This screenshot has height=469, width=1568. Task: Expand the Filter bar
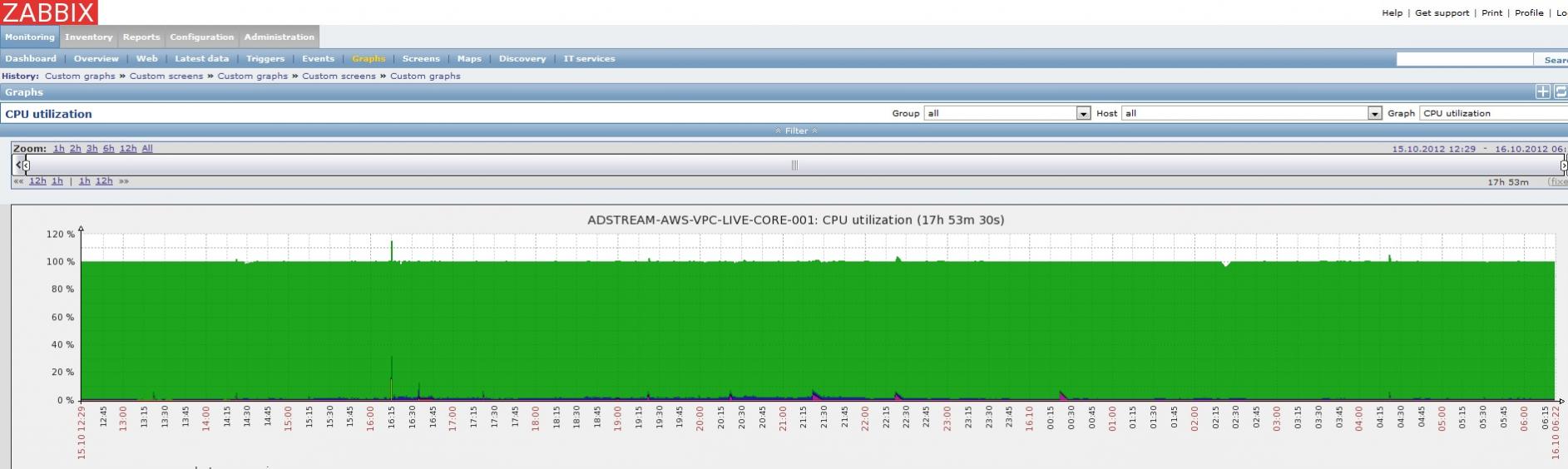click(796, 131)
